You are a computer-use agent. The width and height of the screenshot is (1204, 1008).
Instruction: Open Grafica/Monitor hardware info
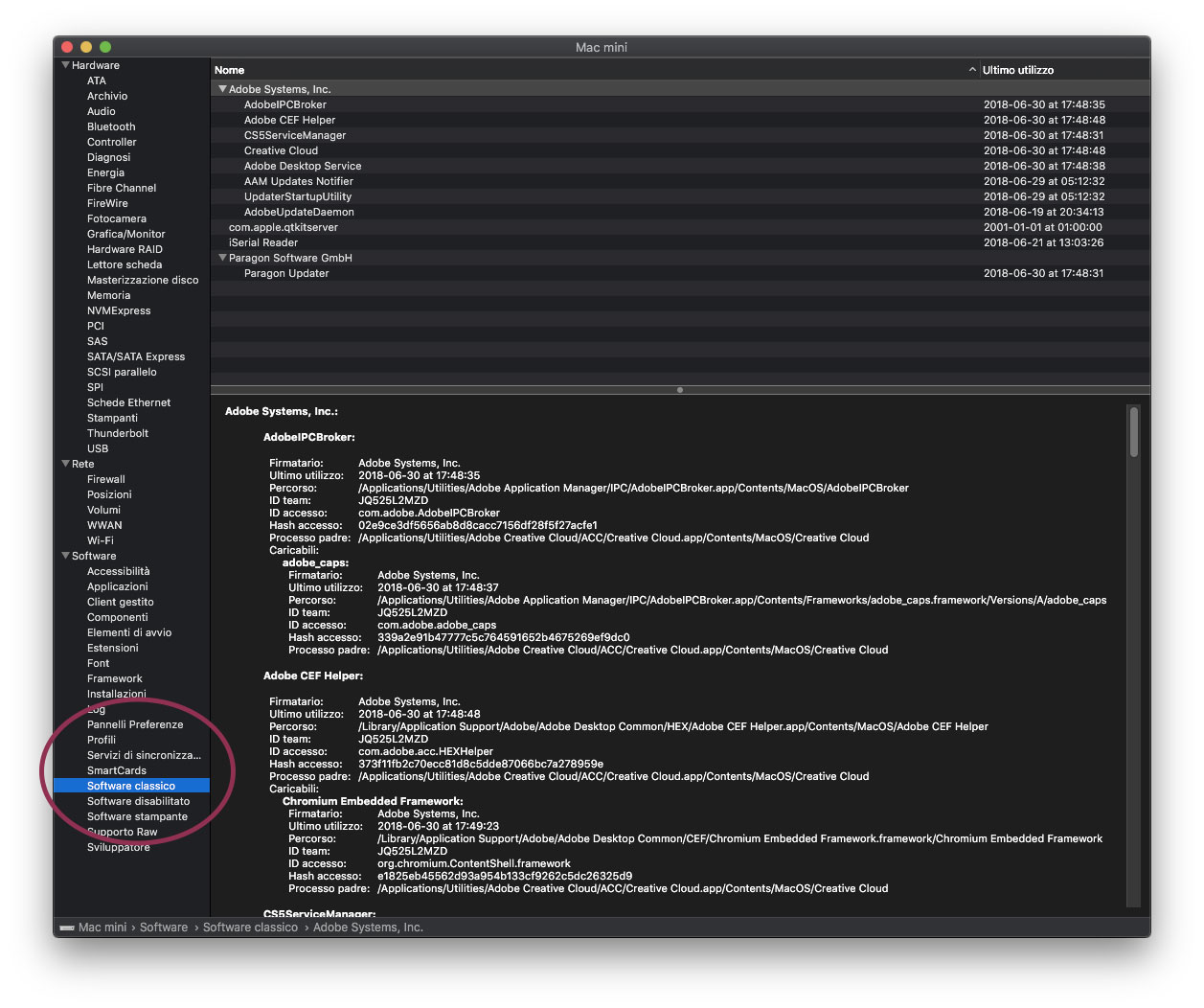coord(126,234)
